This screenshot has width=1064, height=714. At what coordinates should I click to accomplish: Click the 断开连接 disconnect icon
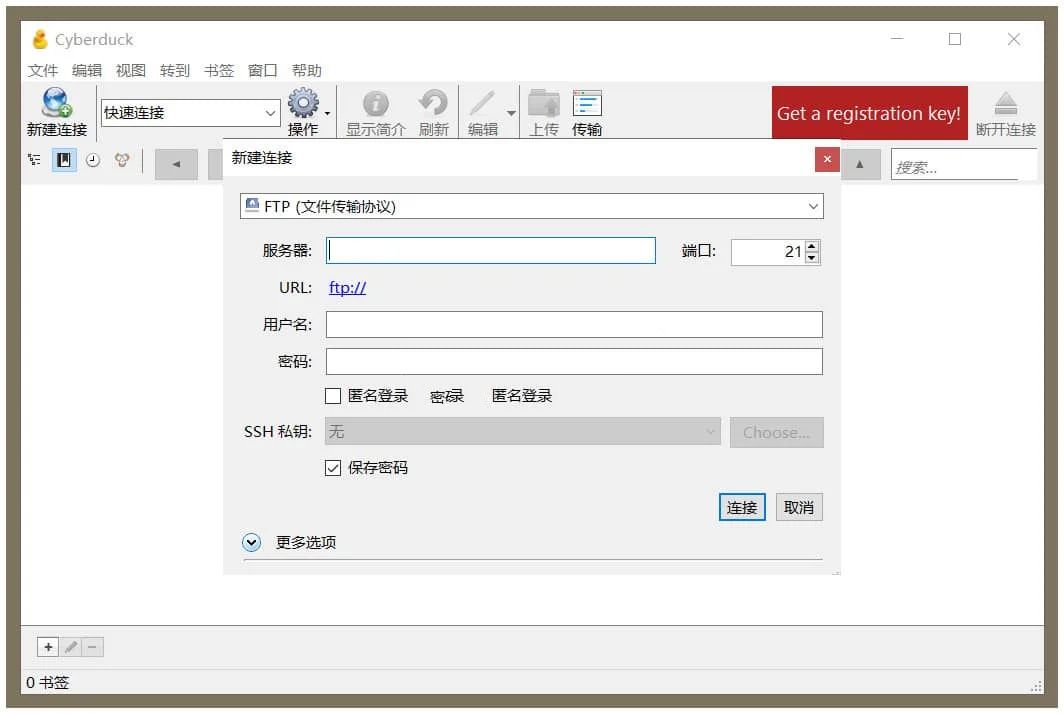point(1005,105)
